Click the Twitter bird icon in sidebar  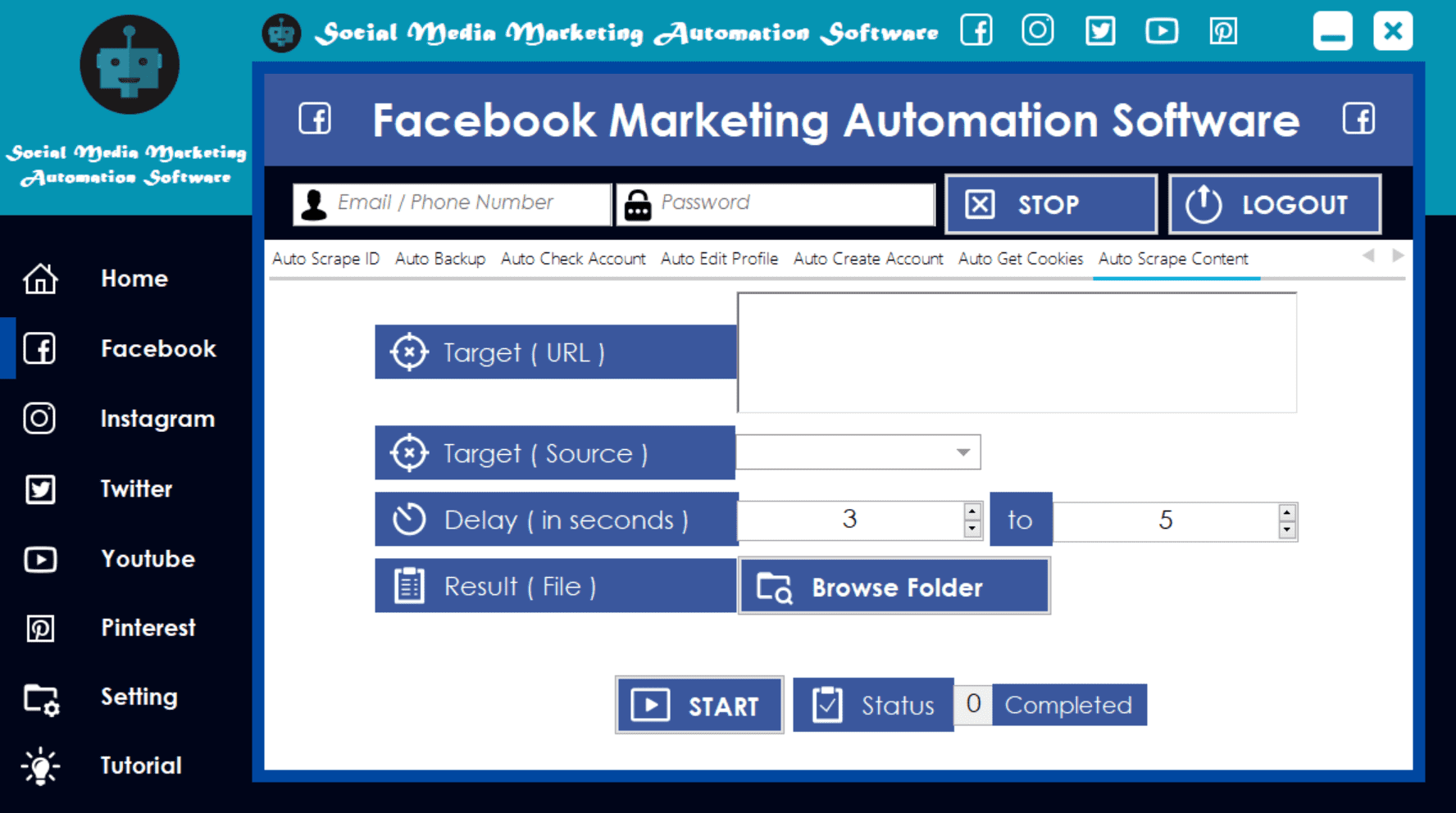pos(40,488)
